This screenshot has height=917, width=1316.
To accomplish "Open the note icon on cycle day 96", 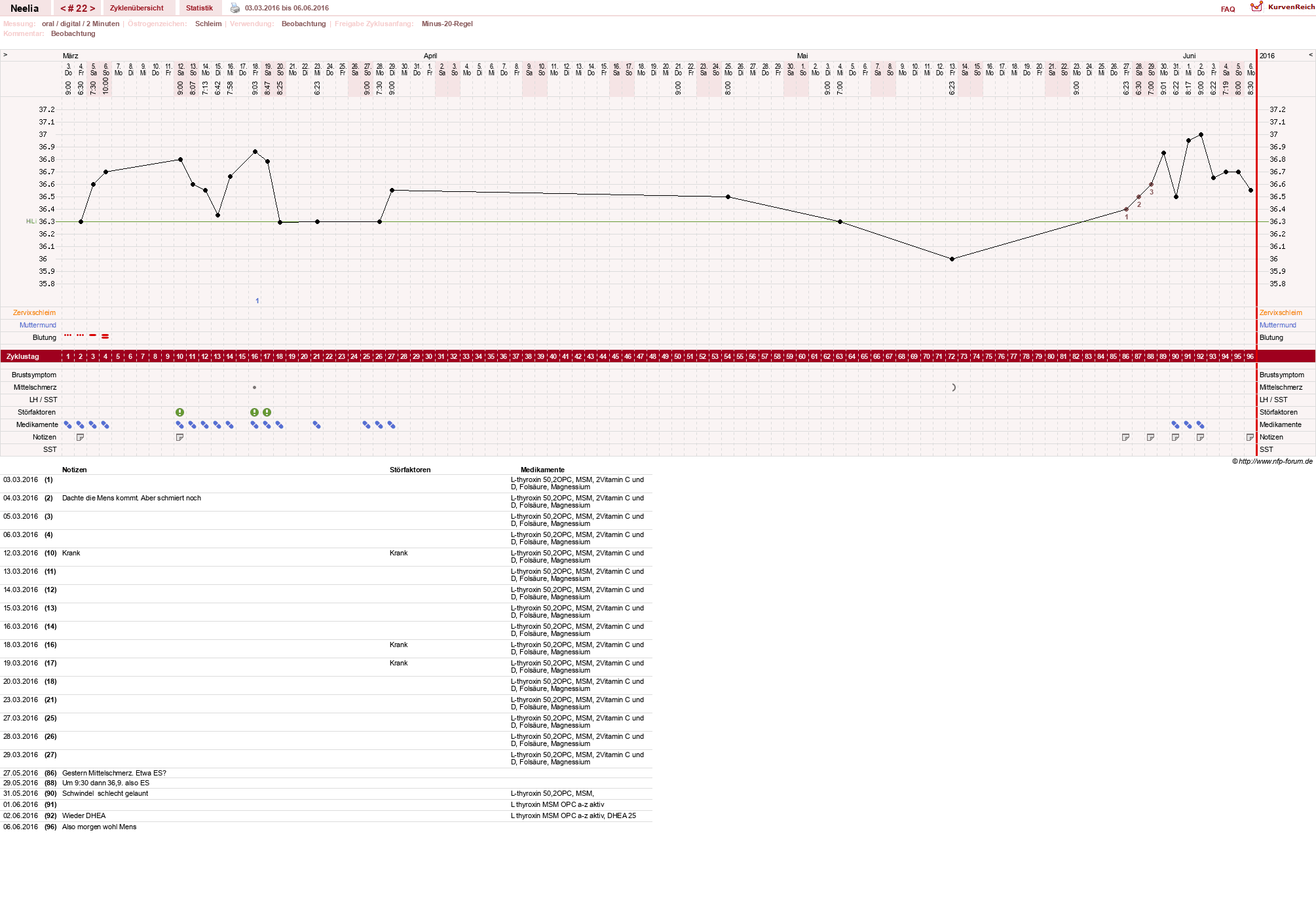I will [x=1250, y=437].
